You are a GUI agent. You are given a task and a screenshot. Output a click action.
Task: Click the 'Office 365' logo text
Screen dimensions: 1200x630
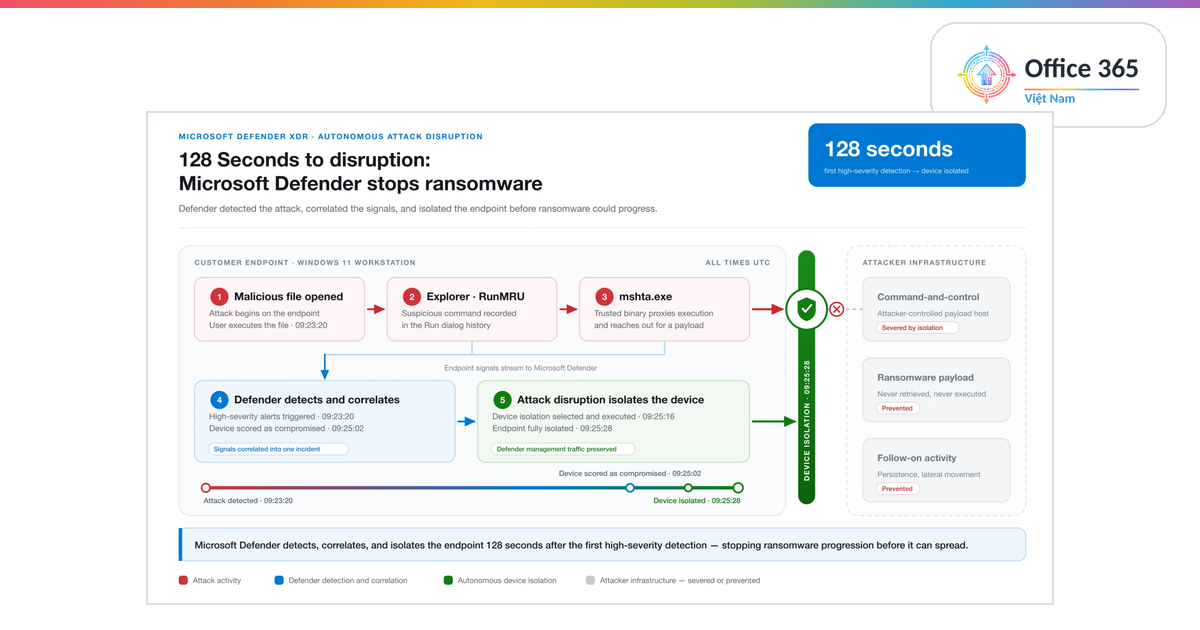(1081, 68)
